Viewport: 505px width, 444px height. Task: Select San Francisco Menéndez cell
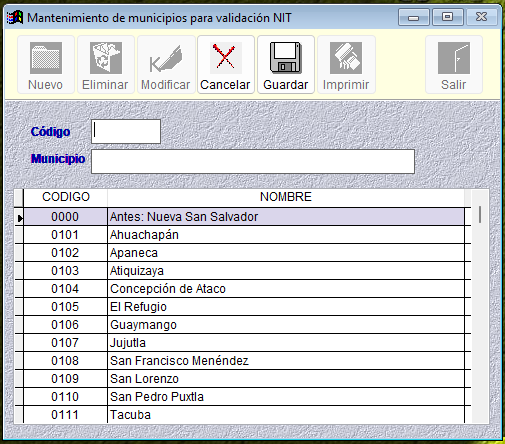click(x=286, y=361)
